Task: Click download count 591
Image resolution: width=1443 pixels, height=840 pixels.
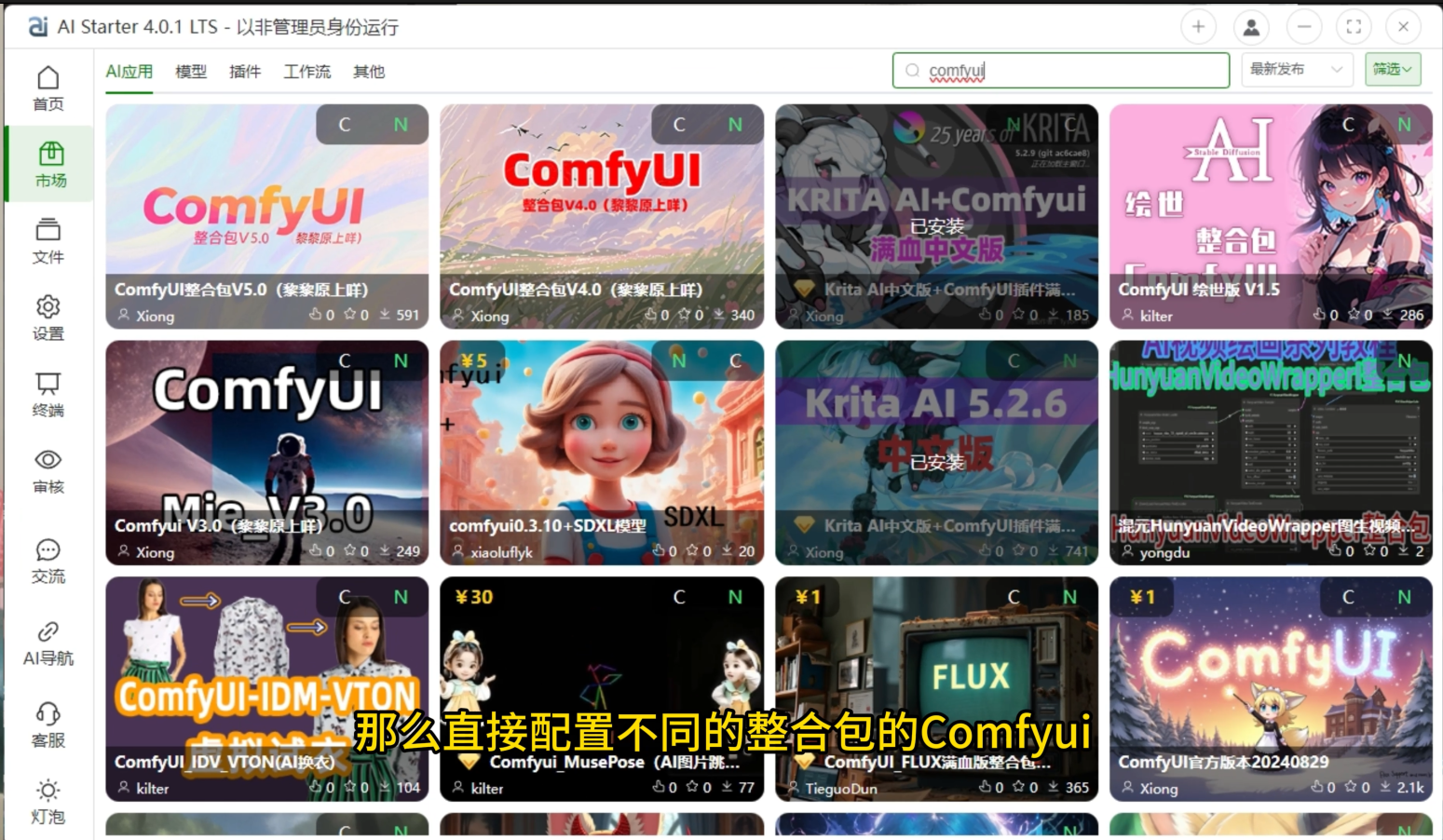Action: (x=408, y=315)
